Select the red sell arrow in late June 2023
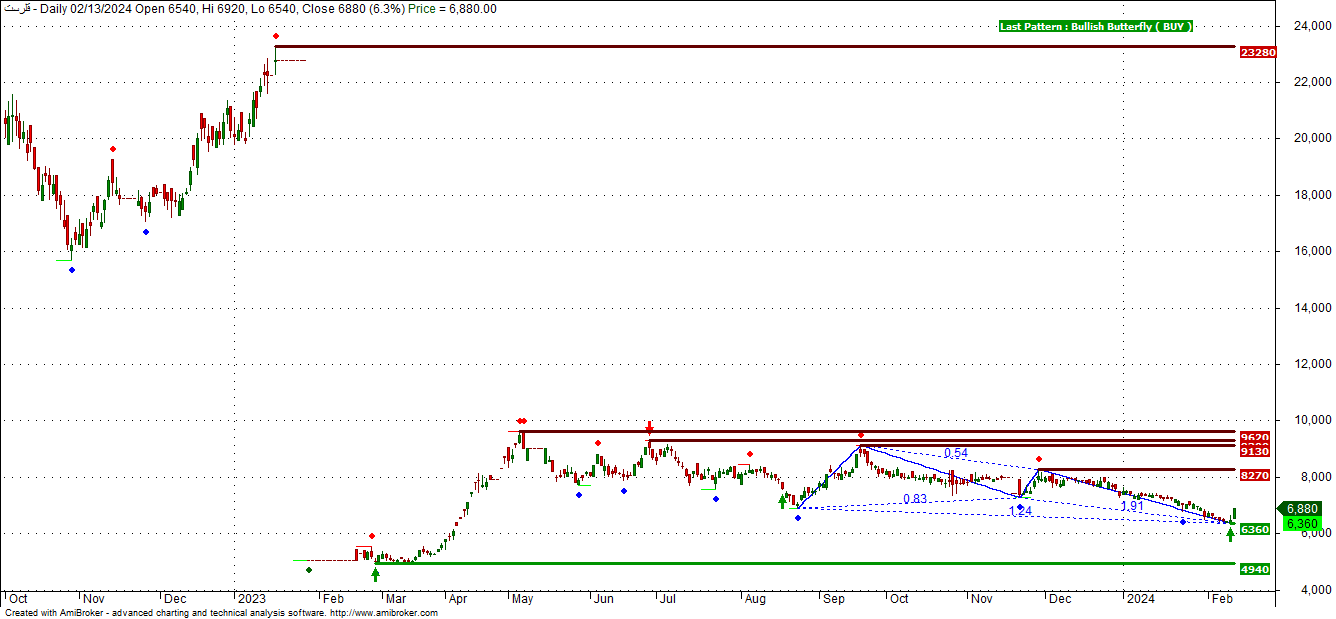The height and width of the screenshot is (619, 1336). coord(650,427)
